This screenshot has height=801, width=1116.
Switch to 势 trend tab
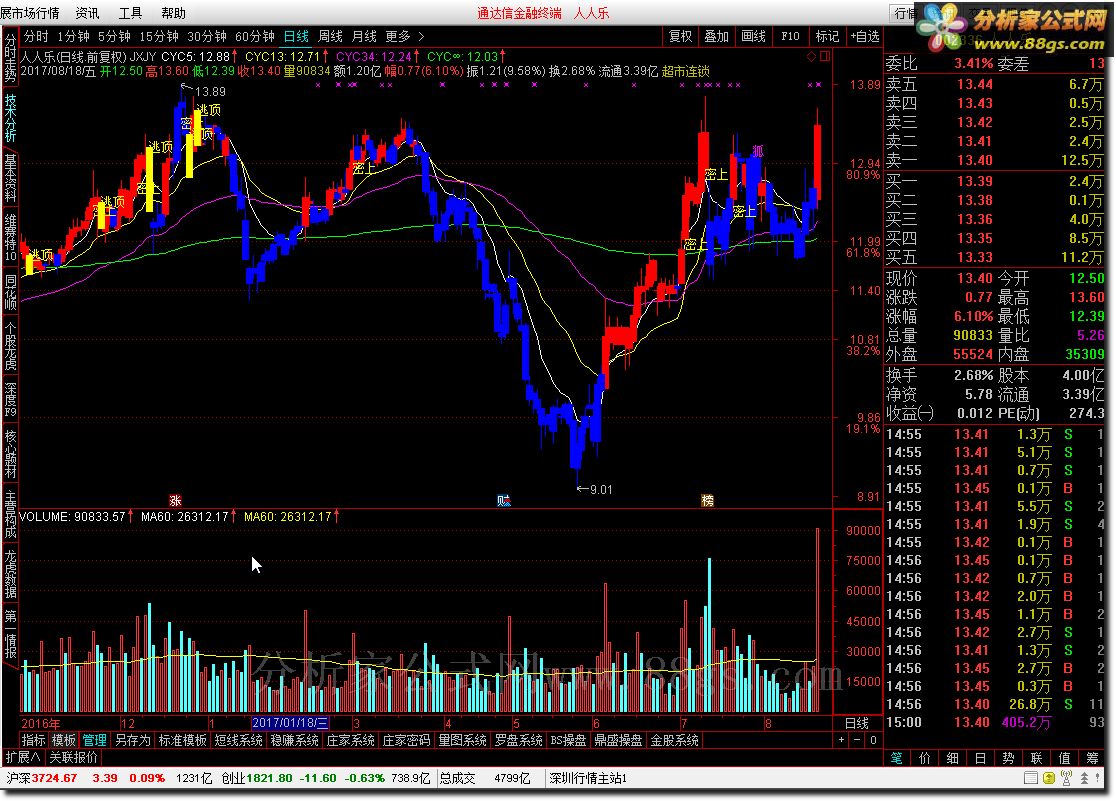[x=1009, y=758]
